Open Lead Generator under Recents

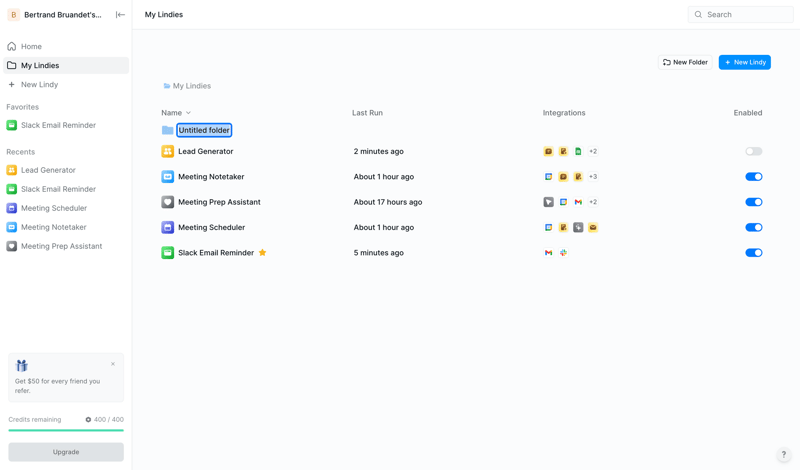click(x=66, y=170)
